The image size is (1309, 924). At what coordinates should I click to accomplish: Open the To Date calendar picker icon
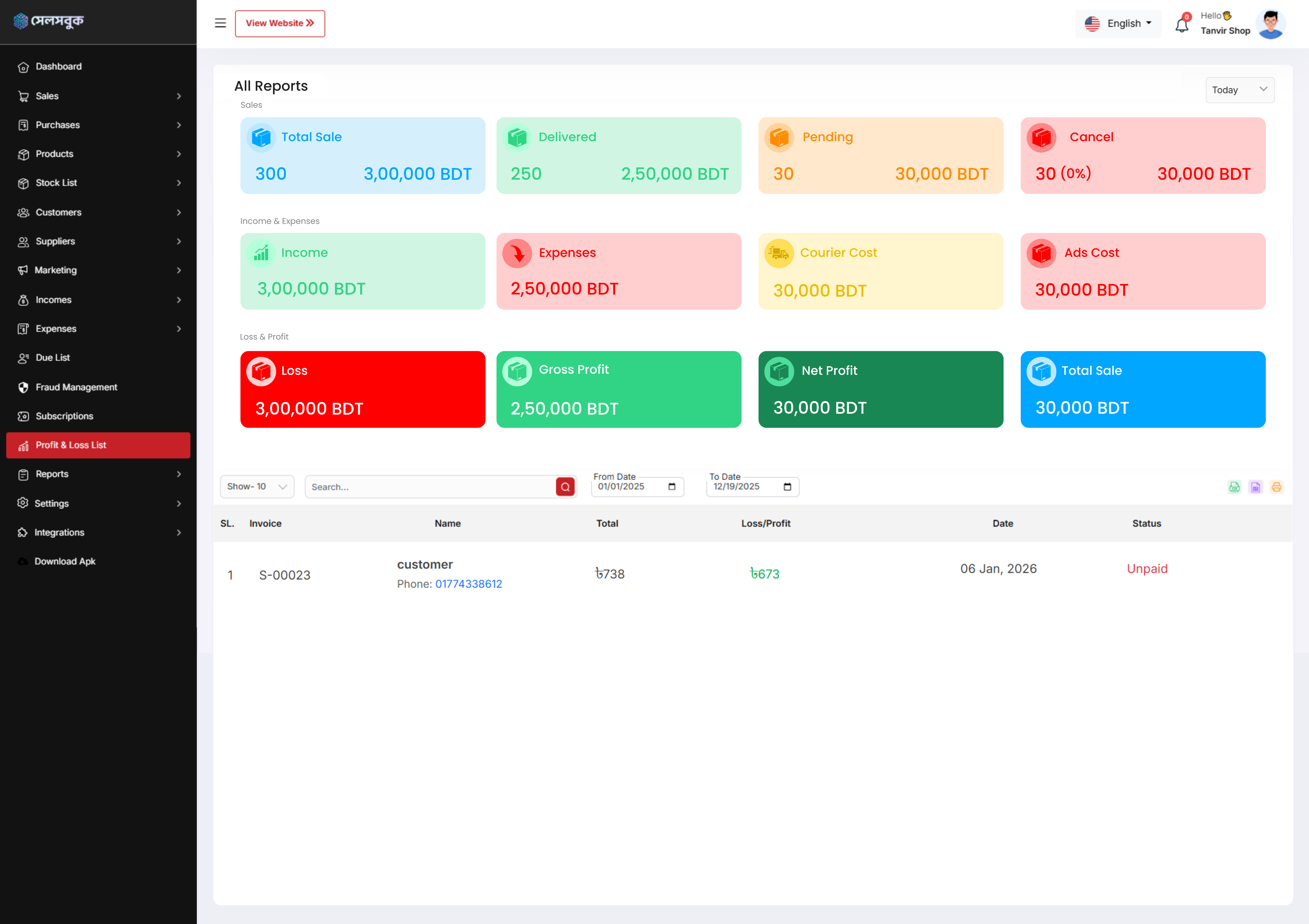point(787,486)
